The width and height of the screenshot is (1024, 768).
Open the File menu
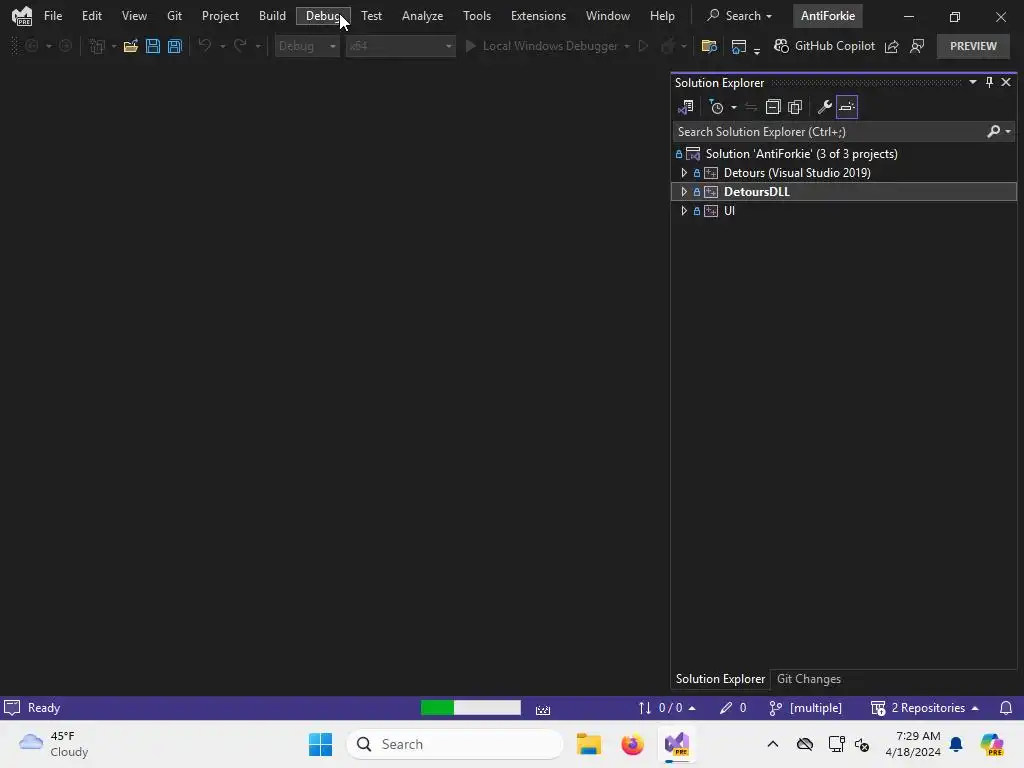[53, 16]
